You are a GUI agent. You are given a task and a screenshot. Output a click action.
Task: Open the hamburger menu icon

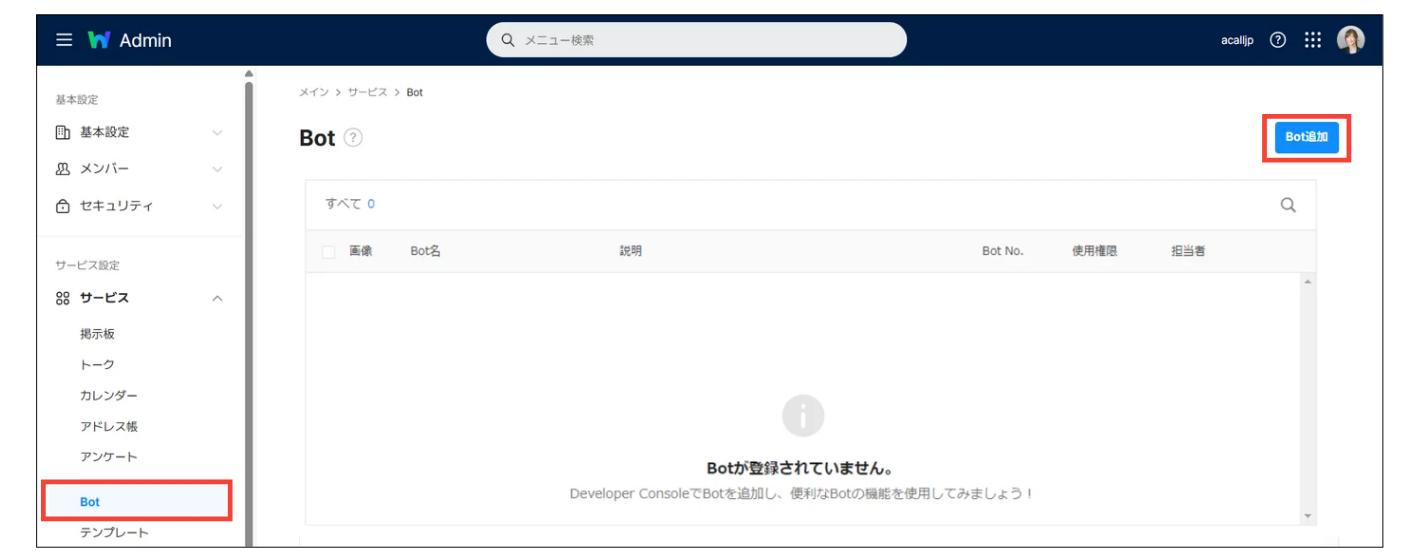[x=64, y=40]
